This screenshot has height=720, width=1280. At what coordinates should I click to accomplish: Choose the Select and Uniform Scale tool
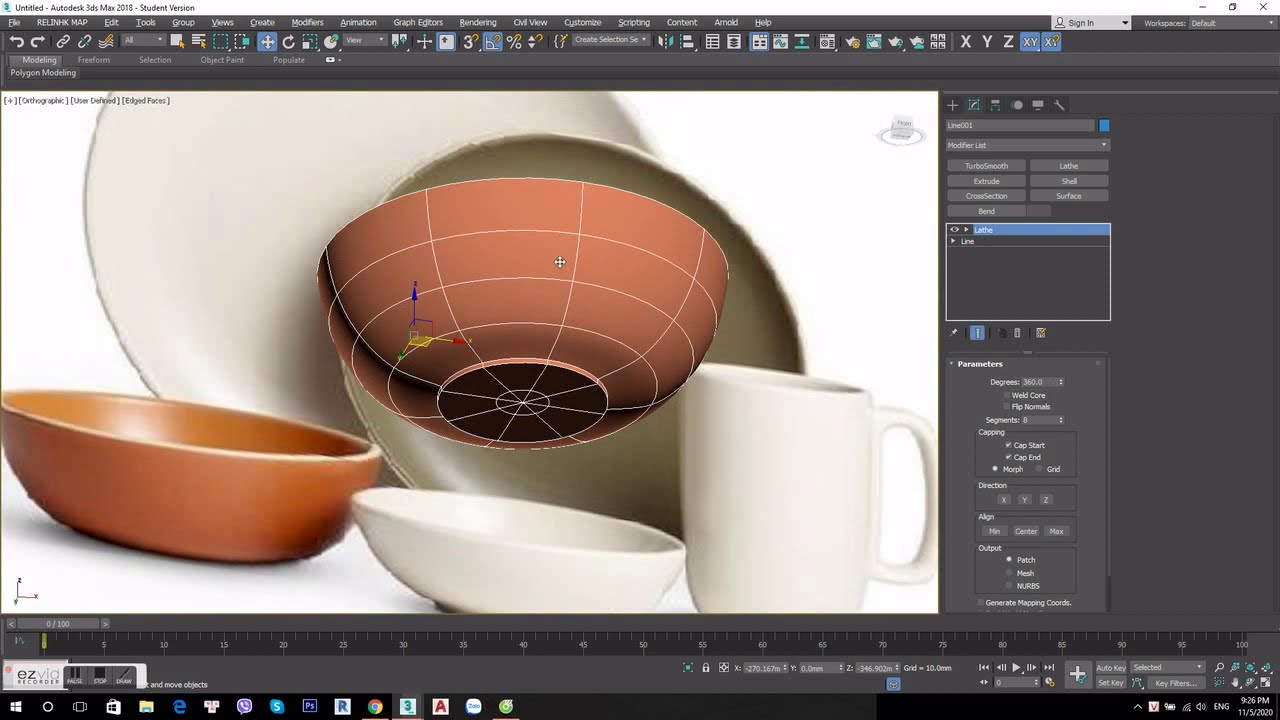(310, 42)
